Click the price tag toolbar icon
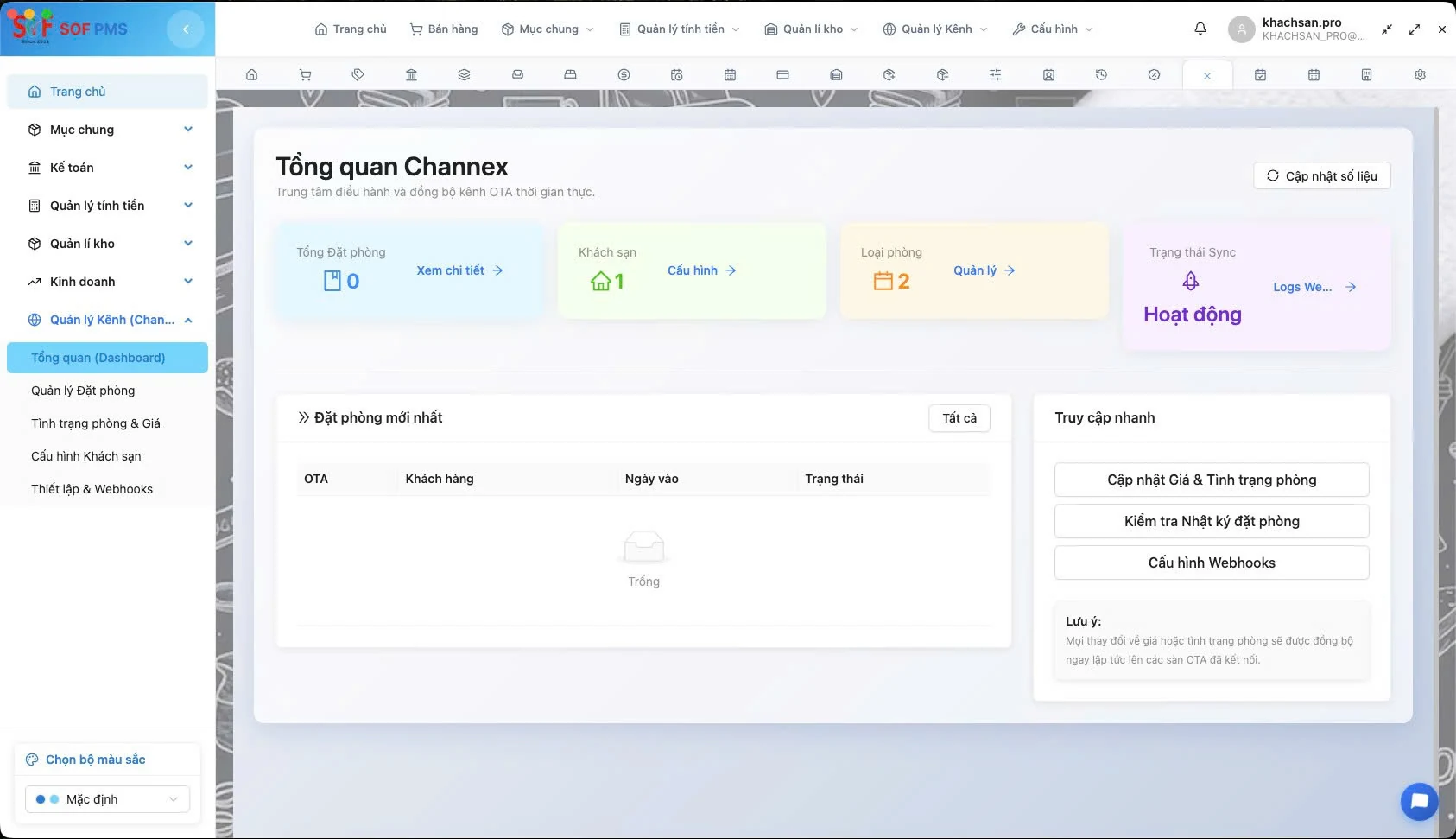1456x839 pixels. [x=358, y=75]
